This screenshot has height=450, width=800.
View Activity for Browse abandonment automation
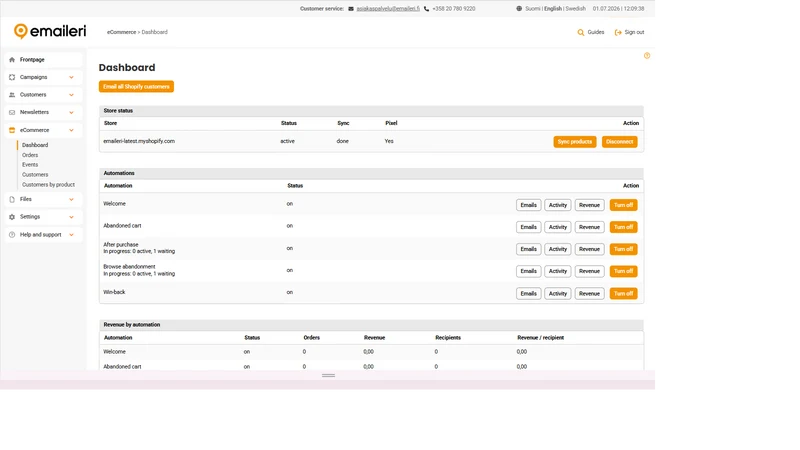(x=557, y=271)
